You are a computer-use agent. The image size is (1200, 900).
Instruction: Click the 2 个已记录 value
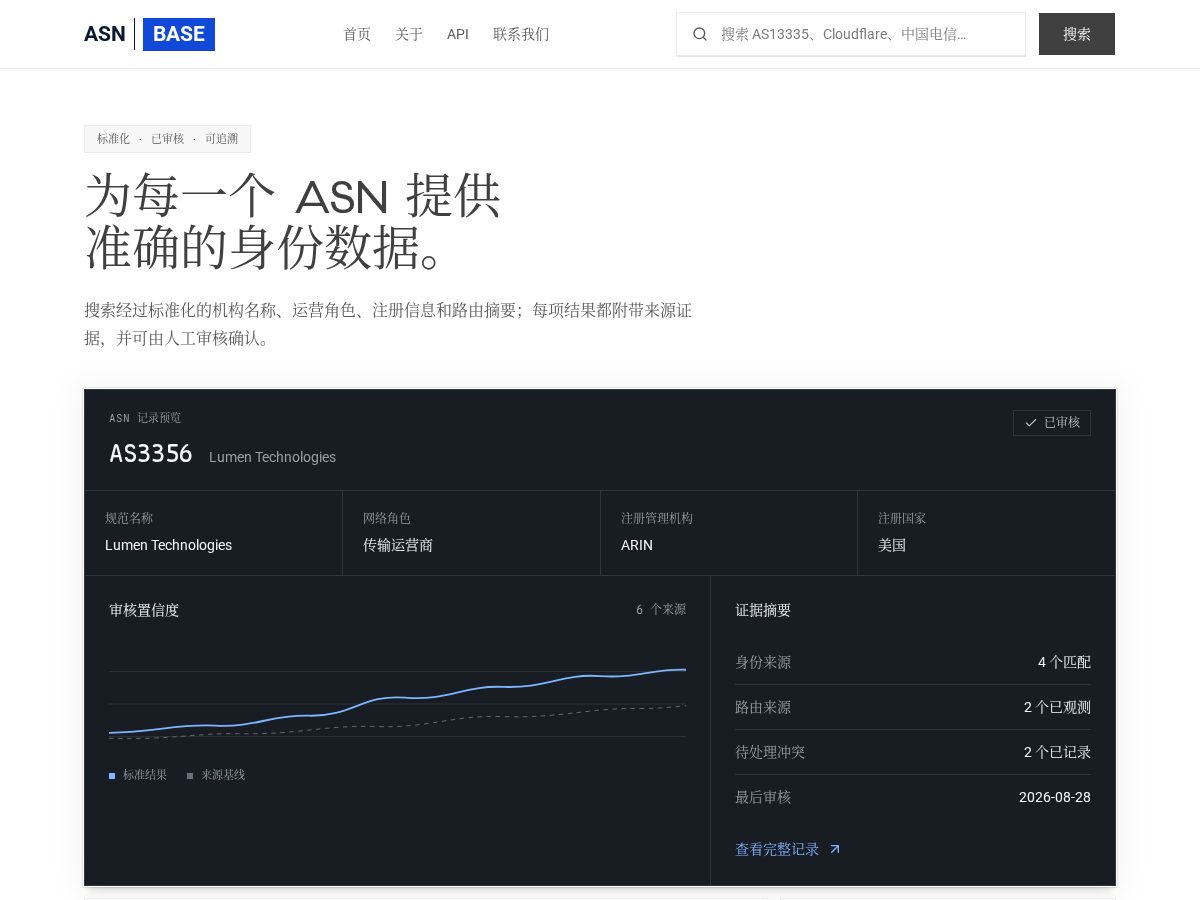pos(1057,752)
